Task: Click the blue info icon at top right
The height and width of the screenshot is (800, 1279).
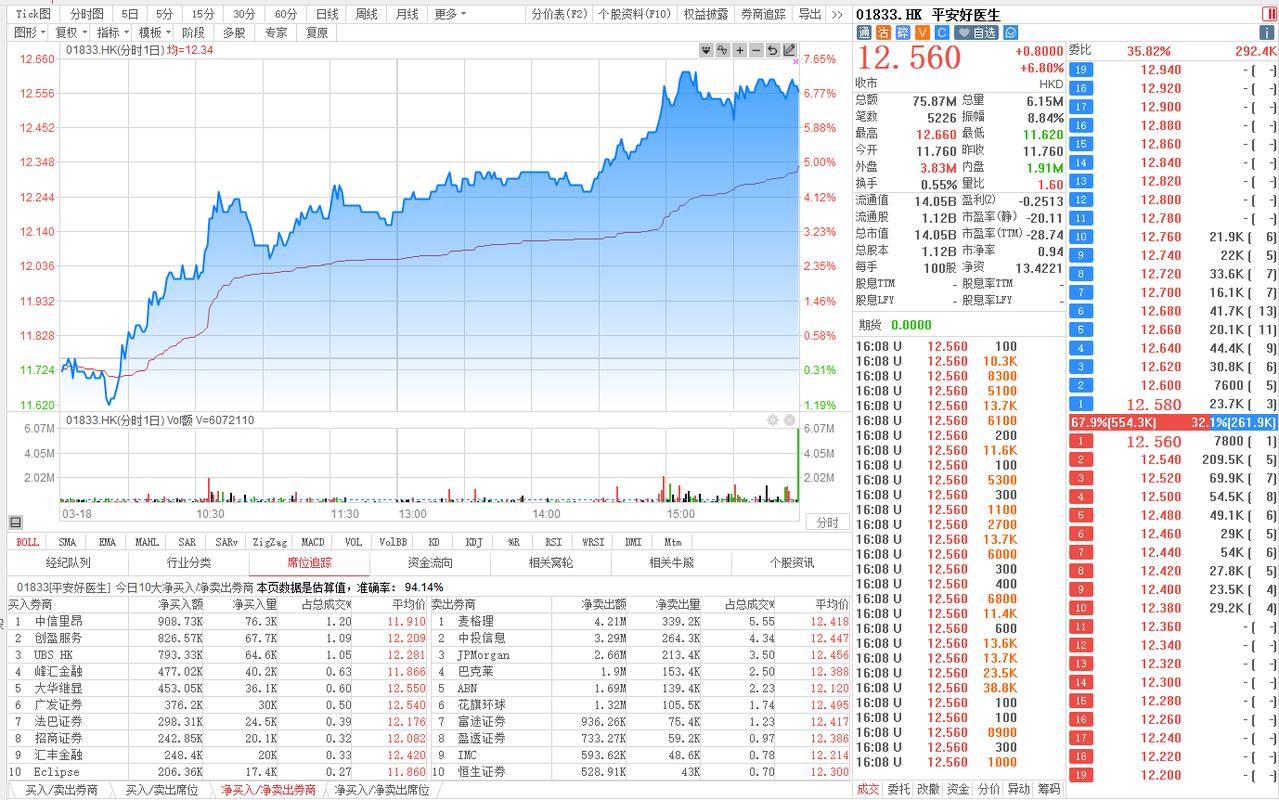Action: [1267, 33]
